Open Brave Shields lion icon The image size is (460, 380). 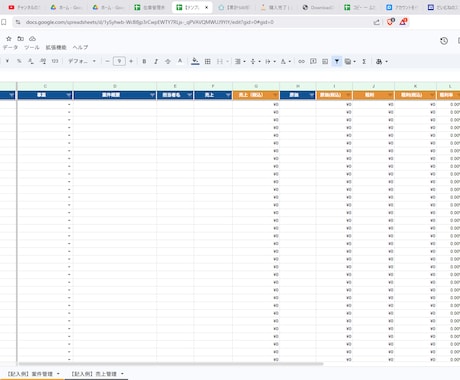click(x=390, y=22)
